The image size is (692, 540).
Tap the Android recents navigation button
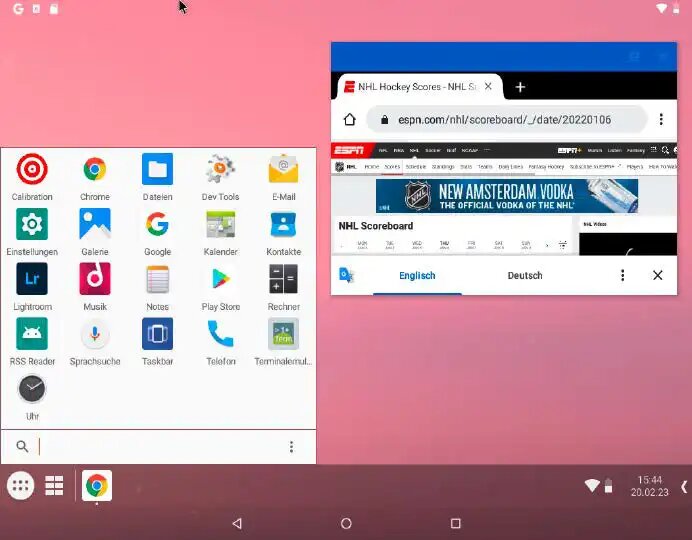point(456,523)
